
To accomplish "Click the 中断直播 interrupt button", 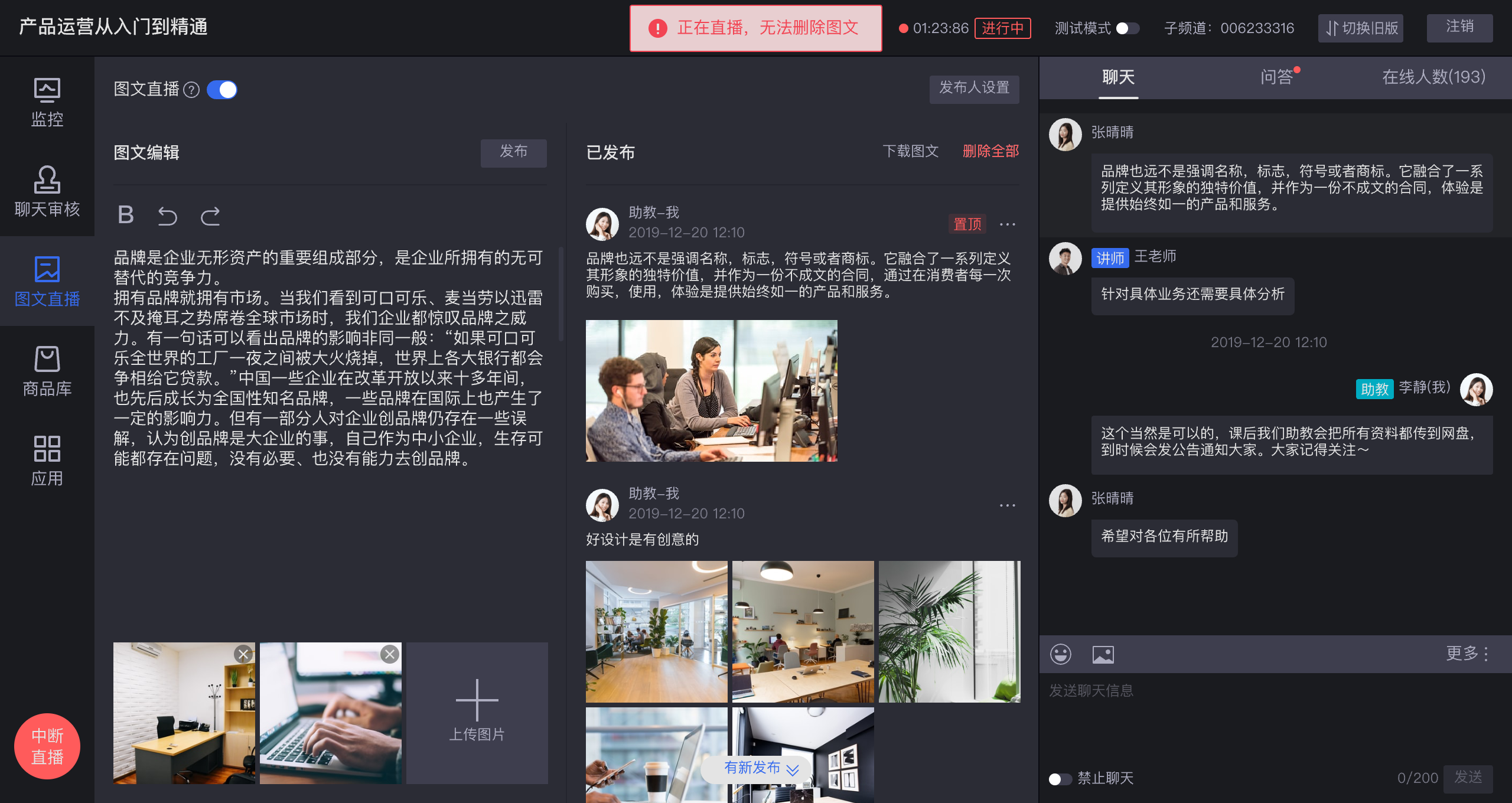I will (47, 746).
